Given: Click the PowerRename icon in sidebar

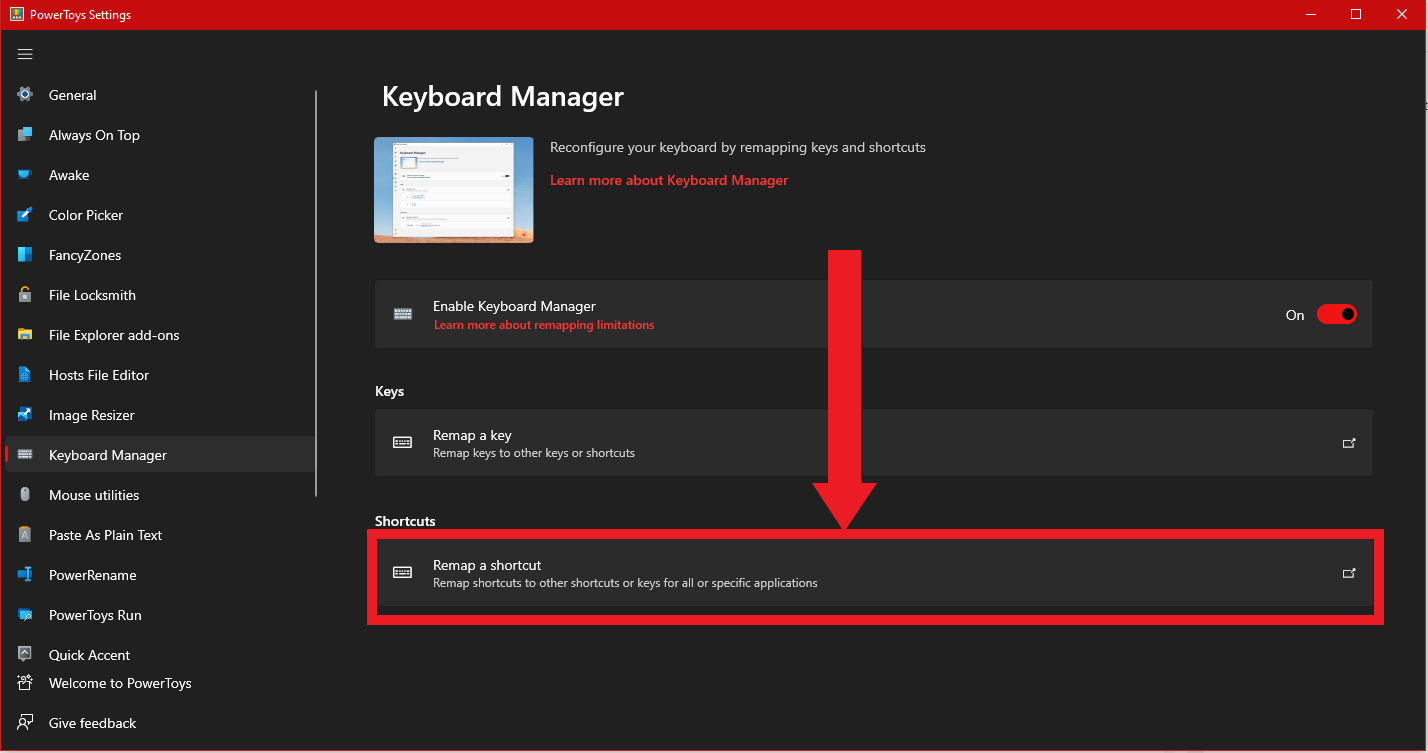Looking at the screenshot, I should point(25,575).
